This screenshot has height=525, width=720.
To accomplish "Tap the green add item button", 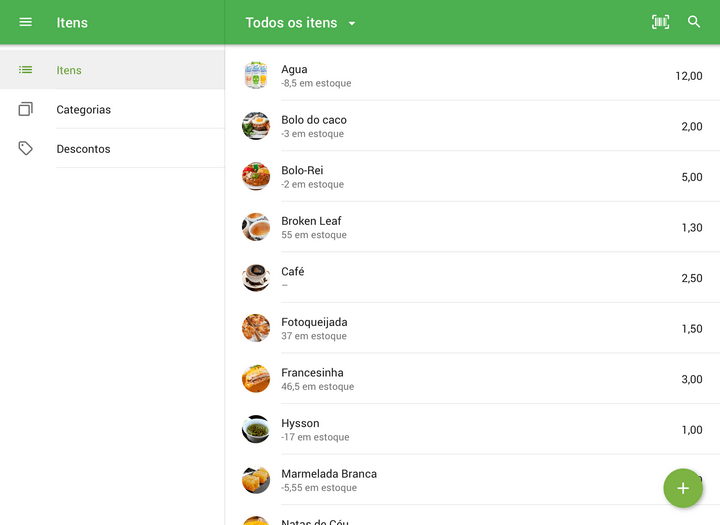I will click(683, 488).
